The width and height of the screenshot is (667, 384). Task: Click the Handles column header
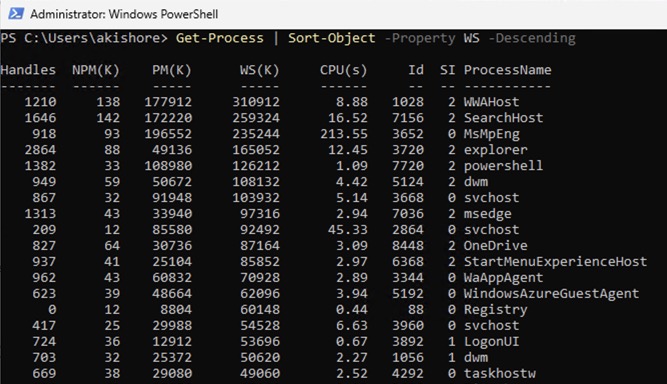pyautogui.click(x=28, y=70)
